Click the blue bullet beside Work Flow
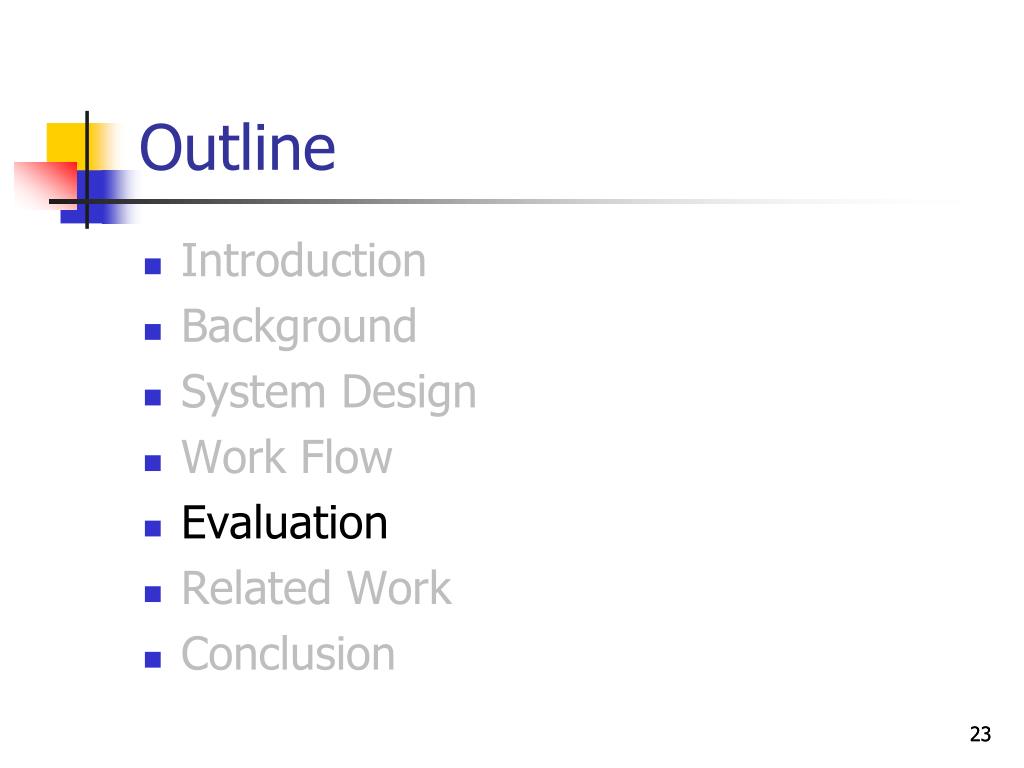The height and width of the screenshot is (768, 1024). 153,463
